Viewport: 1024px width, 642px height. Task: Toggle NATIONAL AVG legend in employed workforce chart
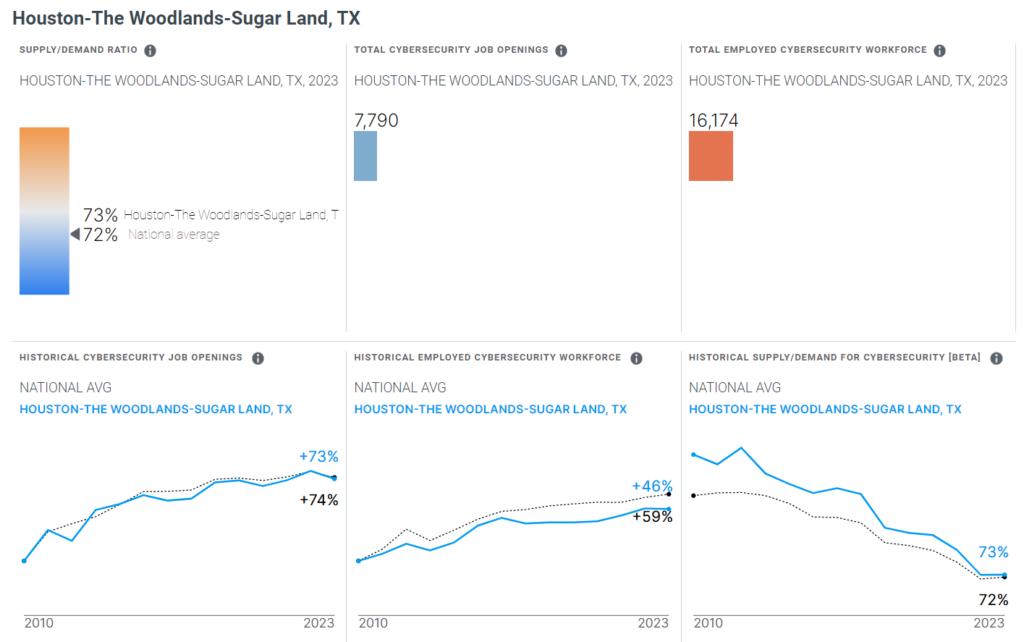pyautogui.click(x=400, y=388)
